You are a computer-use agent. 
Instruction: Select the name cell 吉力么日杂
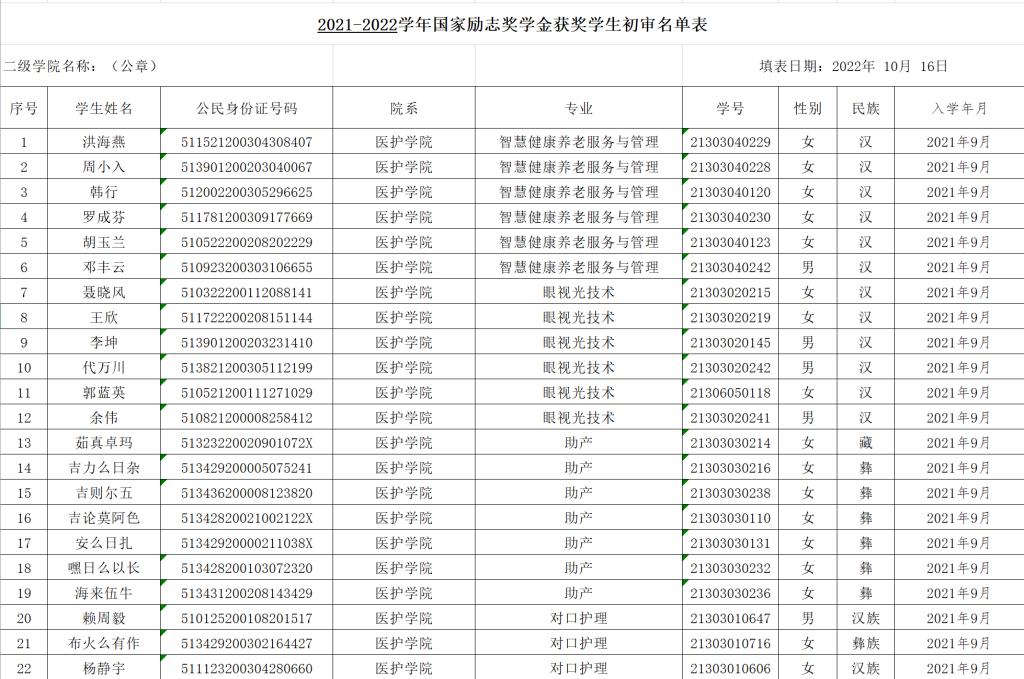(104, 467)
